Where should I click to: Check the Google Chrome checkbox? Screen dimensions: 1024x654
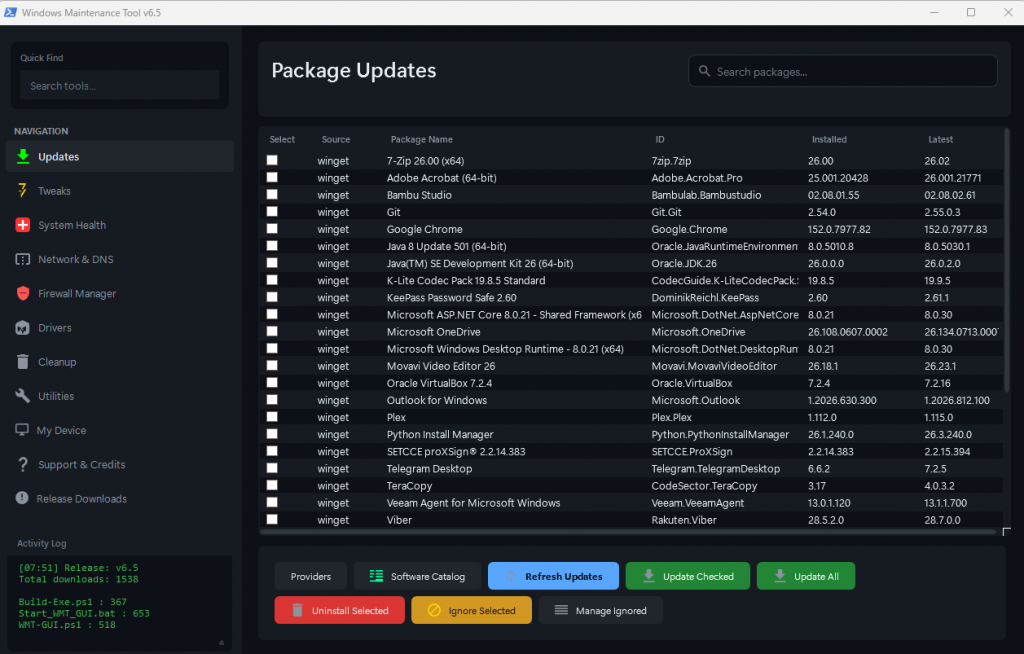tap(272, 229)
